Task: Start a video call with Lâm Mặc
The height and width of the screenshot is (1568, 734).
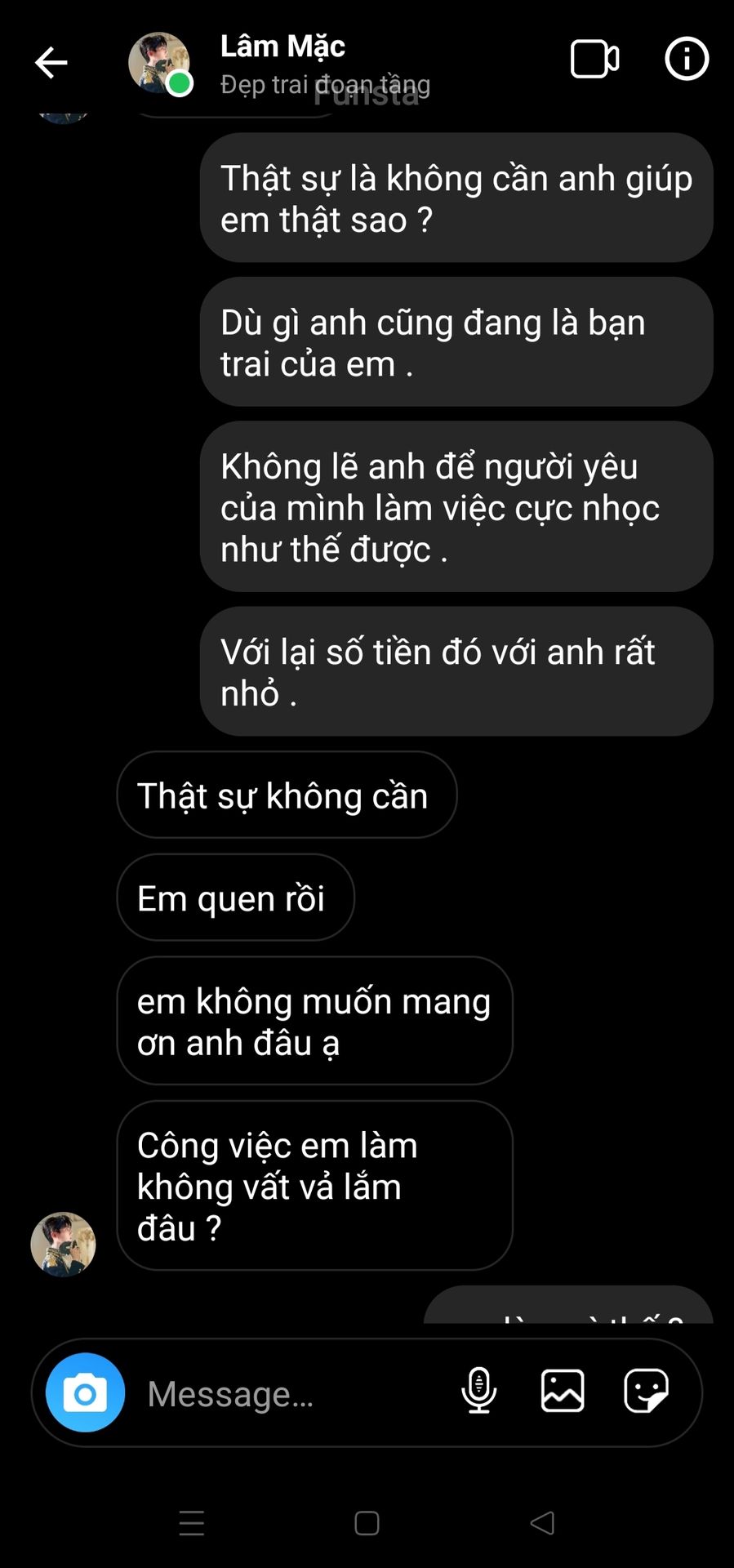Action: 594,60
